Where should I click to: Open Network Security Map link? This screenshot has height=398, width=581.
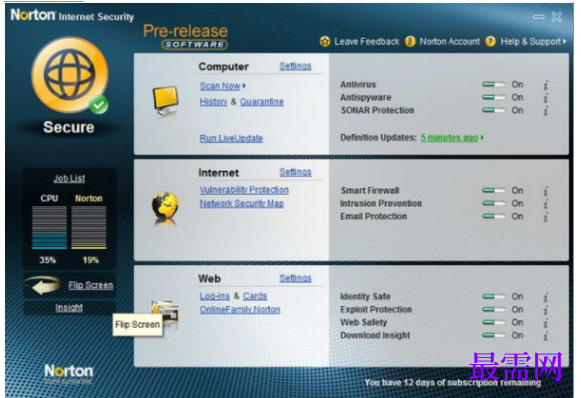[x=242, y=203]
